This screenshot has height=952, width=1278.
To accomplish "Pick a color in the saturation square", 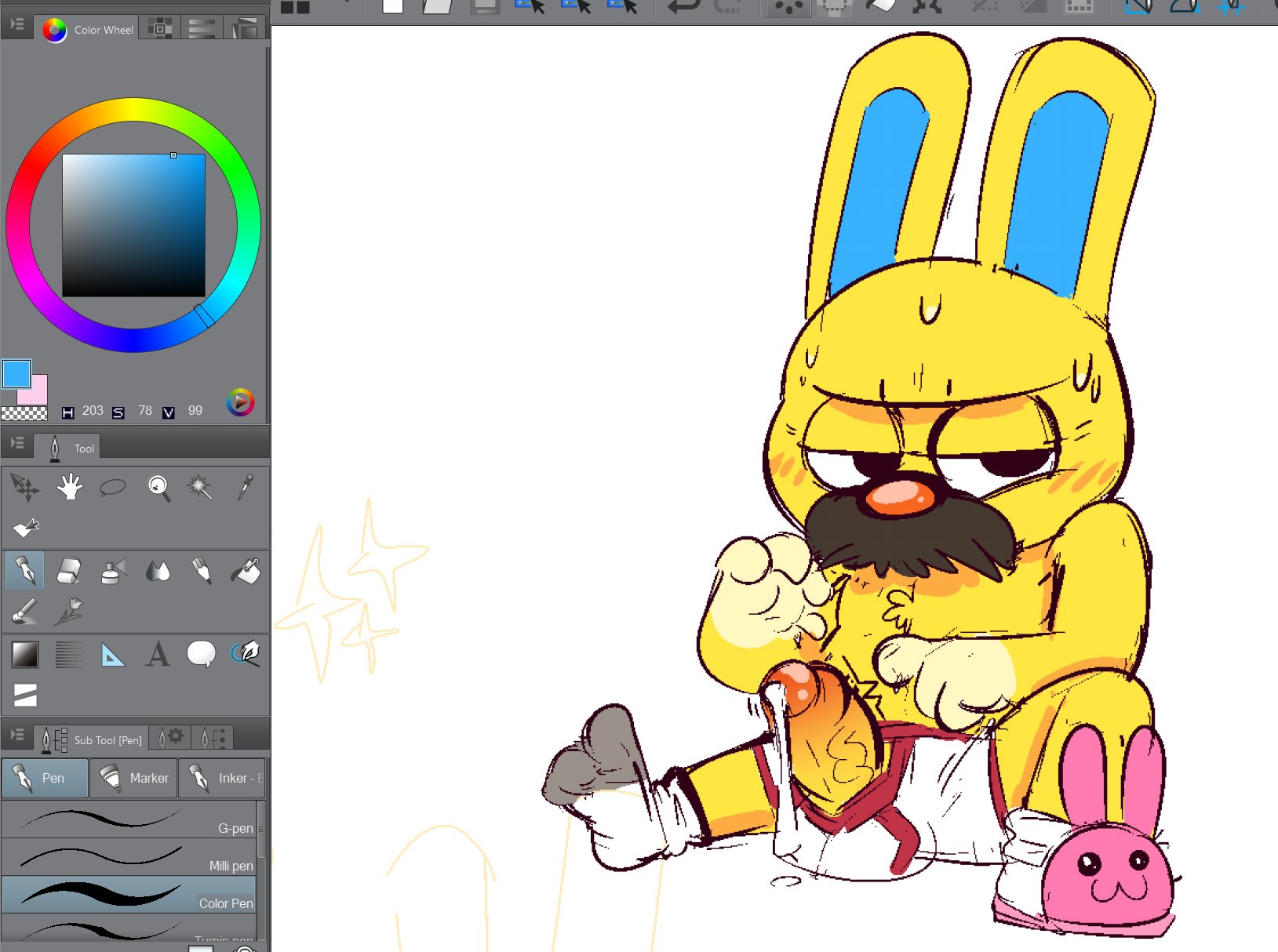I will [x=133, y=225].
